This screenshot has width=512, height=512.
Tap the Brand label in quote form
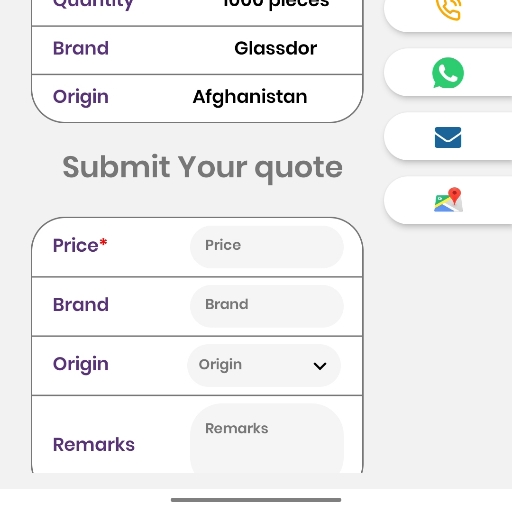[x=81, y=305]
